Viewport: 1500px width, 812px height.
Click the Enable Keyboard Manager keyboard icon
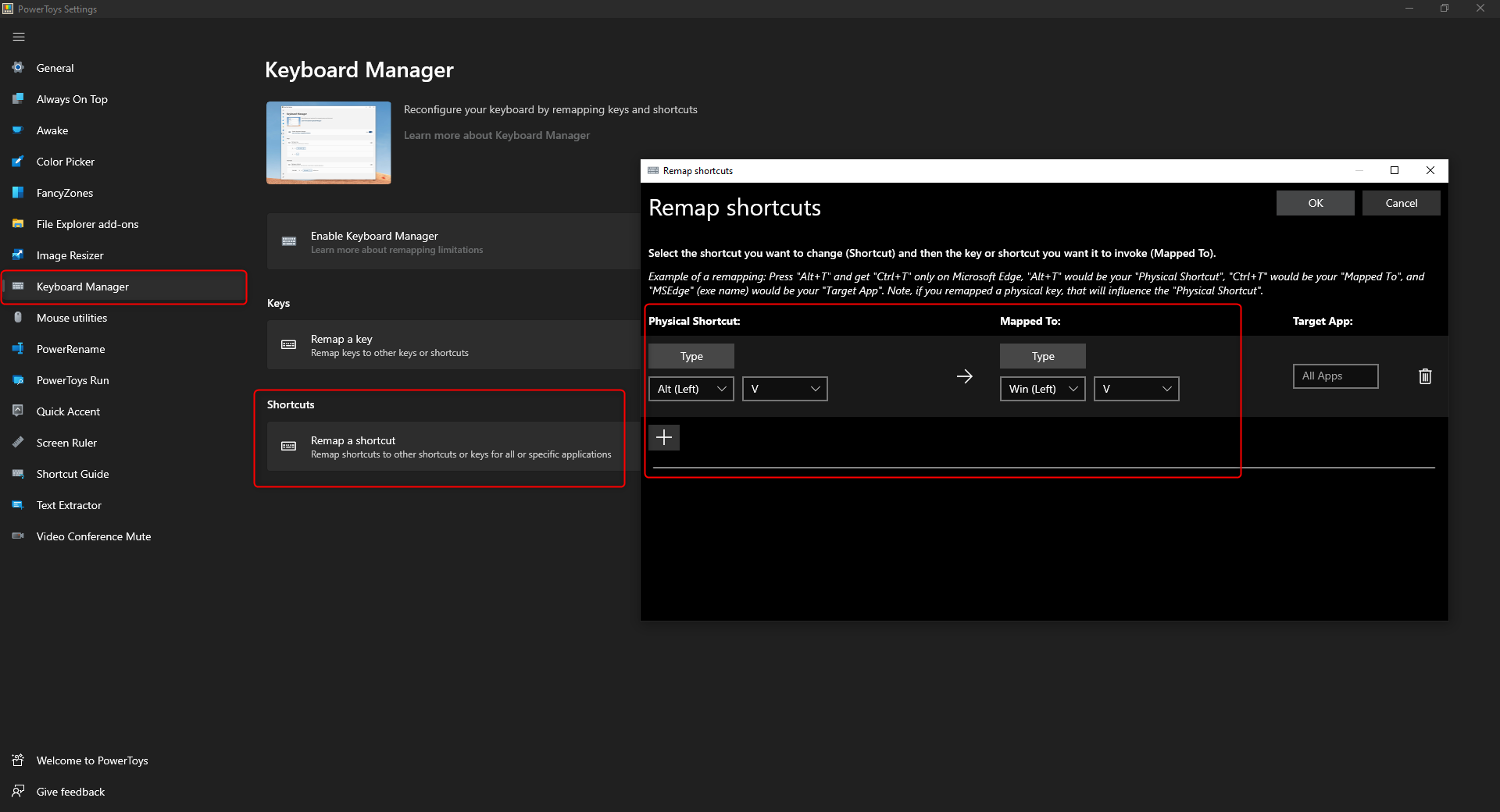[289, 242]
